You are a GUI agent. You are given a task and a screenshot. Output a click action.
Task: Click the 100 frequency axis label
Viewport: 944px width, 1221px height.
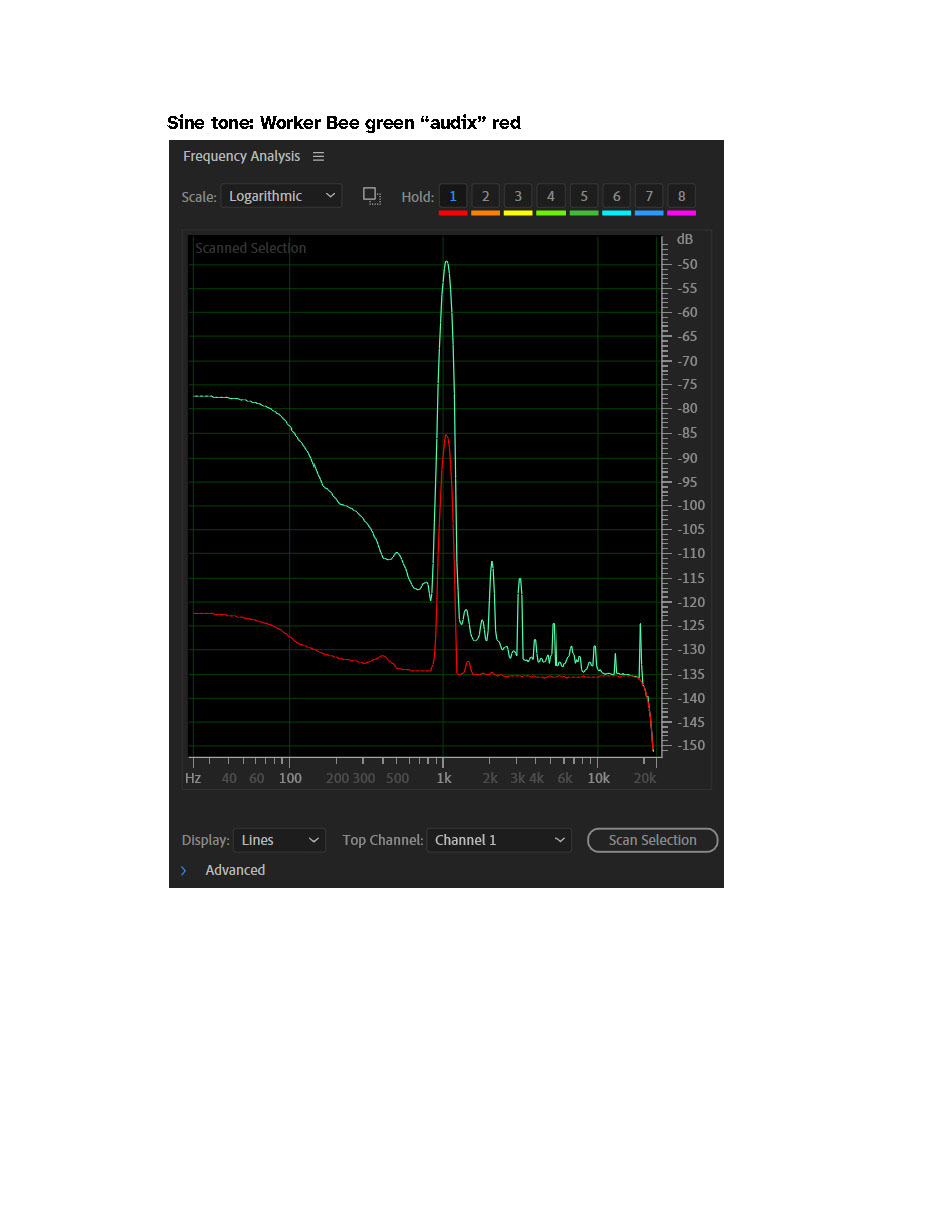(x=290, y=778)
